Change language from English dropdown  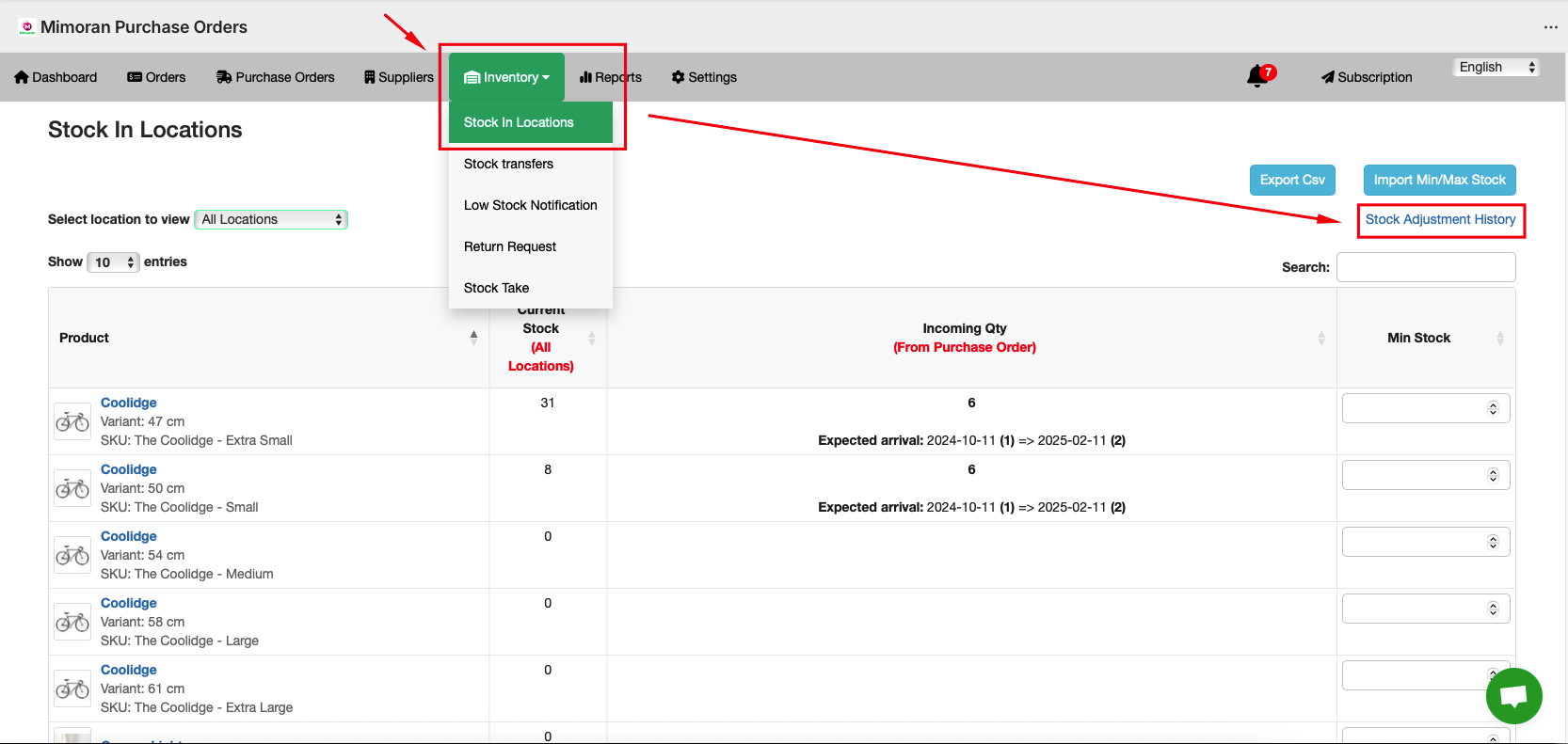click(x=1496, y=67)
